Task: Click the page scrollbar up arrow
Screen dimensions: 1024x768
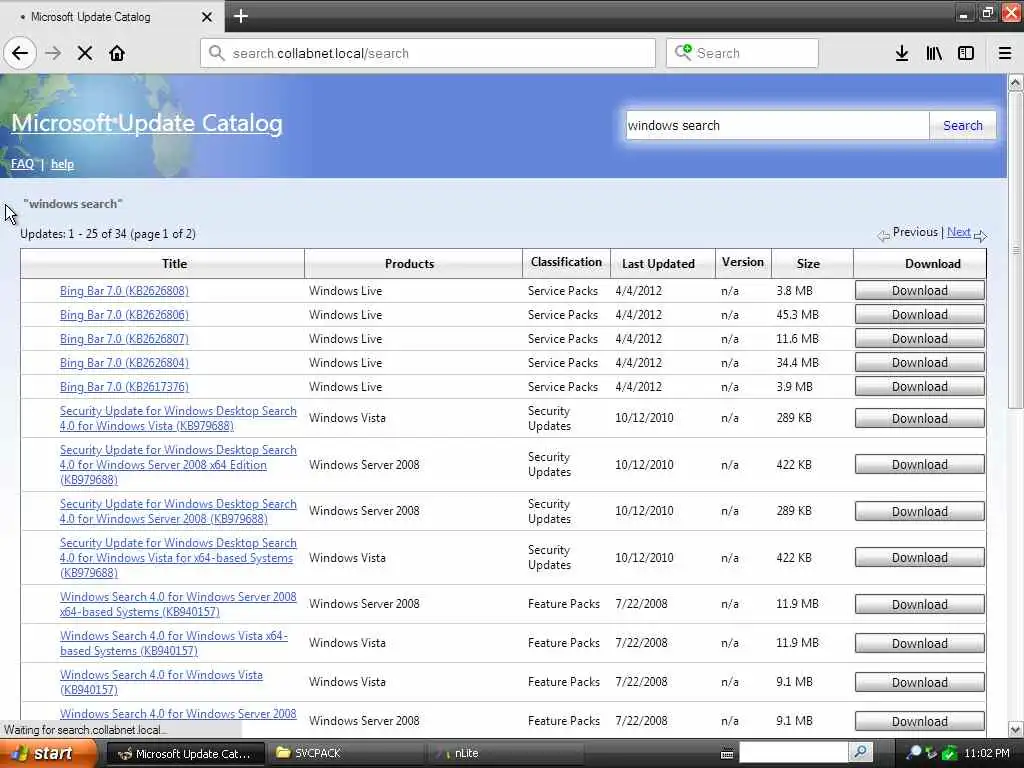Action: (x=1015, y=83)
